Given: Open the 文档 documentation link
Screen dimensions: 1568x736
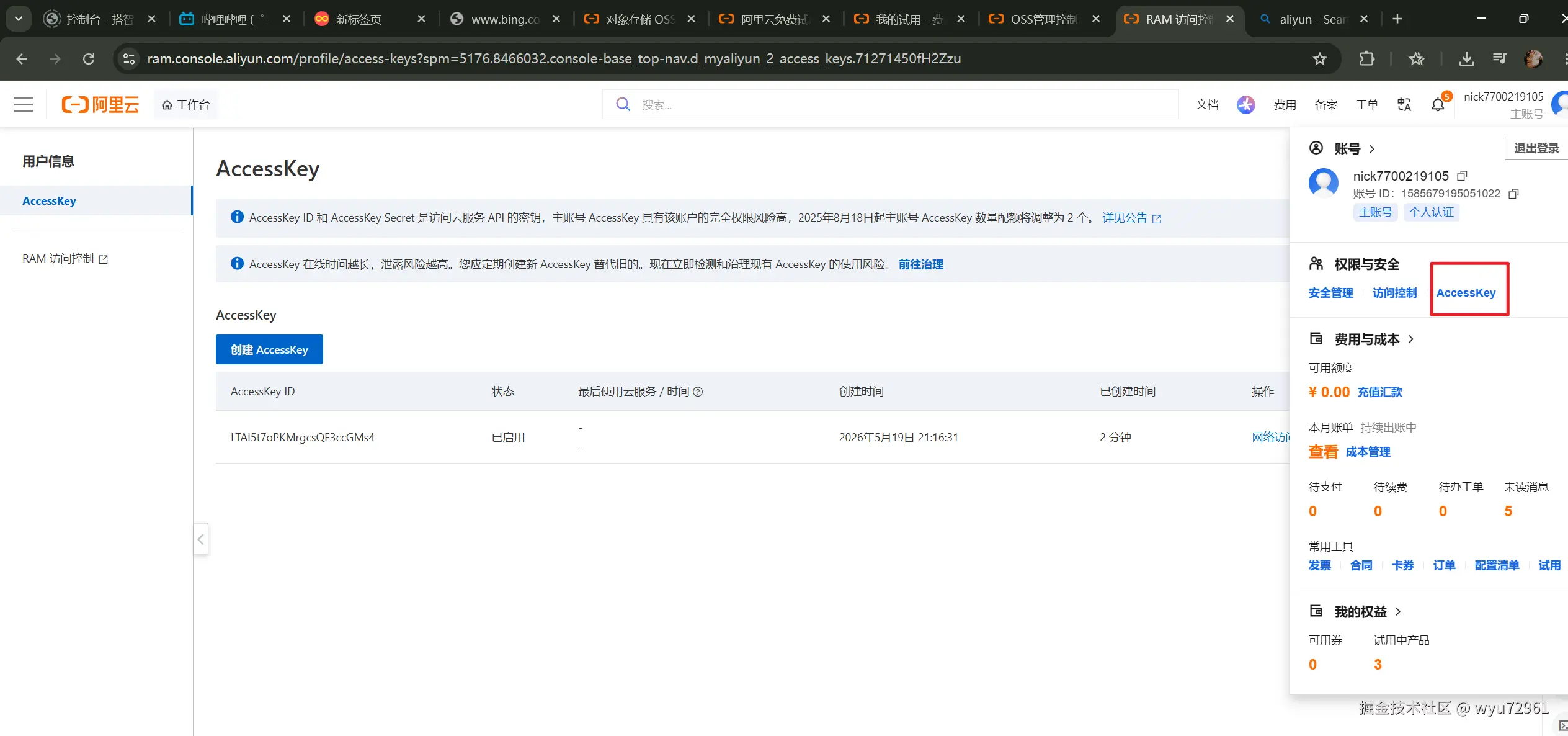Looking at the screenshot, I should tap(1207, 104).
